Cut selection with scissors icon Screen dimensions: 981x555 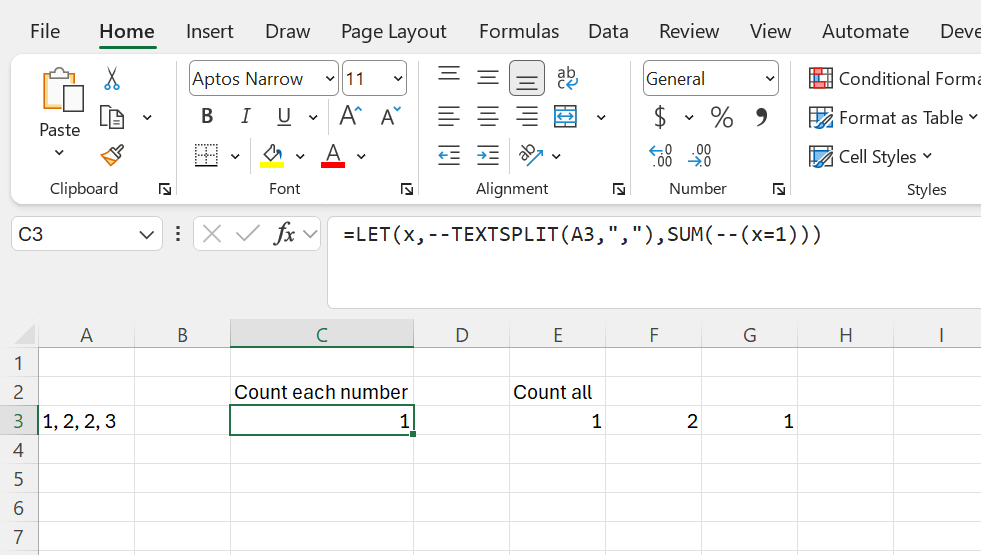click(x=111, y=79)
